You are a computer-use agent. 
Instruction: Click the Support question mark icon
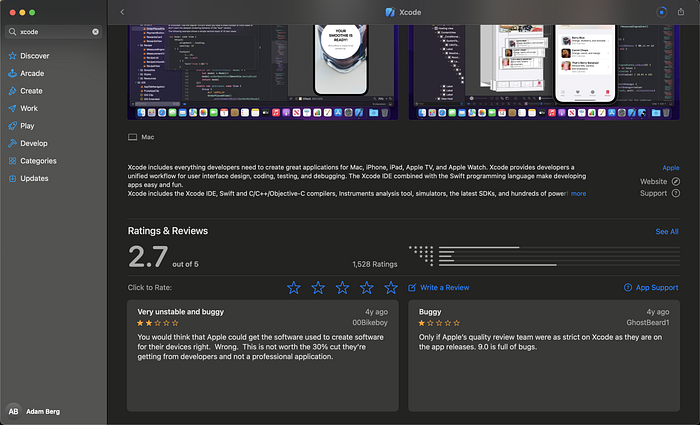[676, 193]
